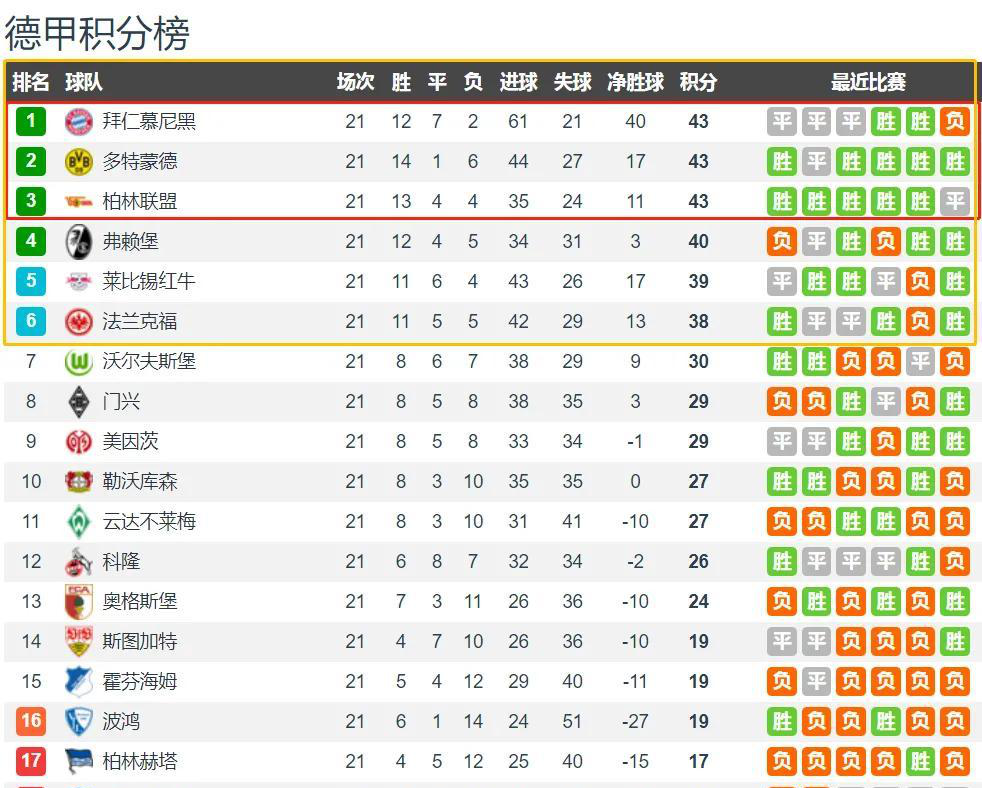Click Bayern's most recent orange 负 badge
The height and width of the screenshot is (788, 982).
tap(954, 122)
